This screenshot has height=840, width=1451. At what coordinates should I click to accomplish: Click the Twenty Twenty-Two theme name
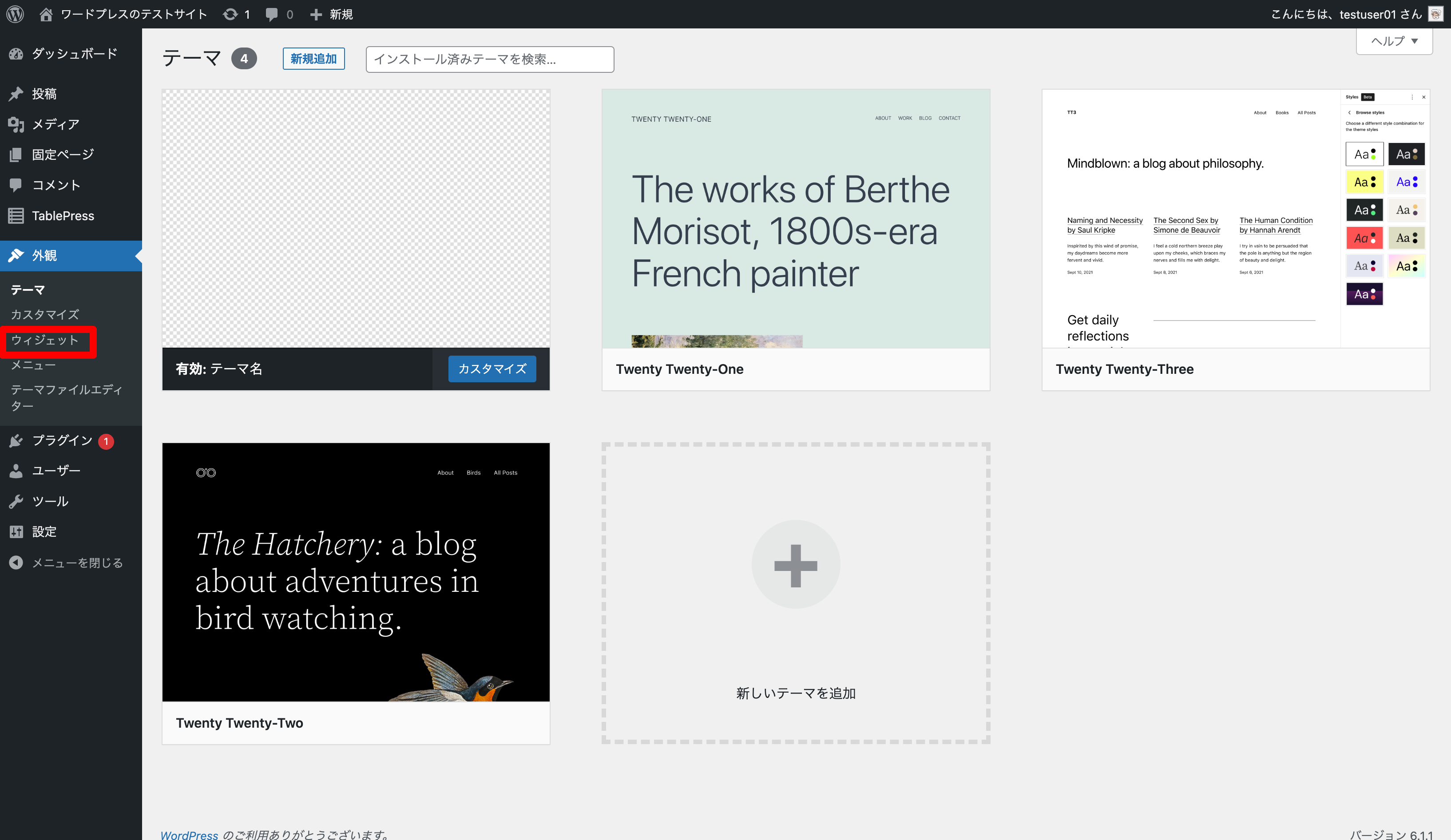(239, 722)
